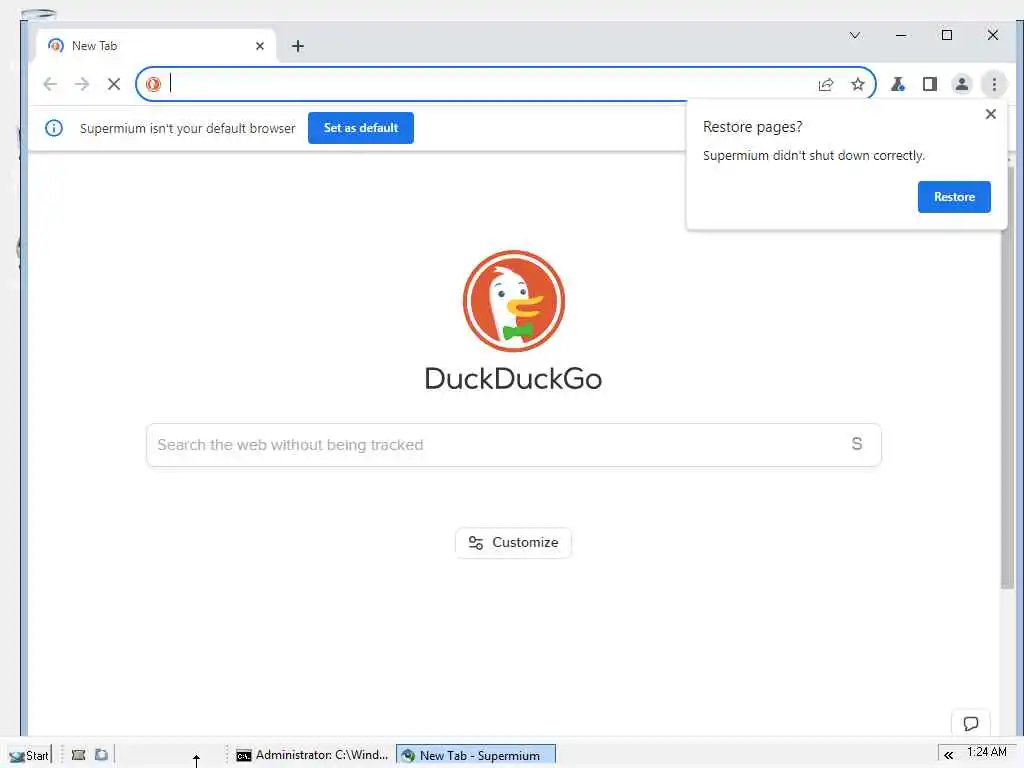Open the profile avatar menu
This screenshot has height=768, width=1024.
[961, 84]
